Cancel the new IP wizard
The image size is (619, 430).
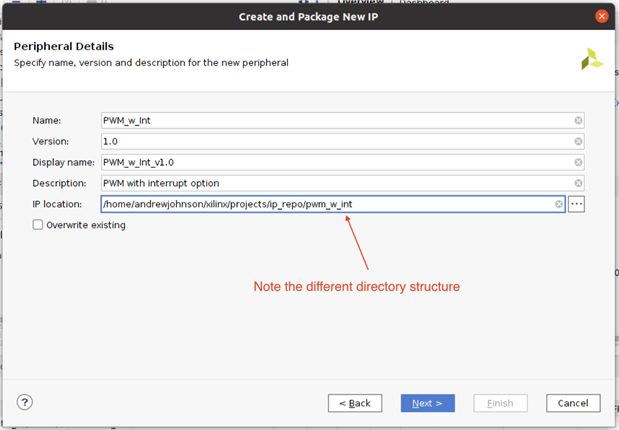[573, 403]
